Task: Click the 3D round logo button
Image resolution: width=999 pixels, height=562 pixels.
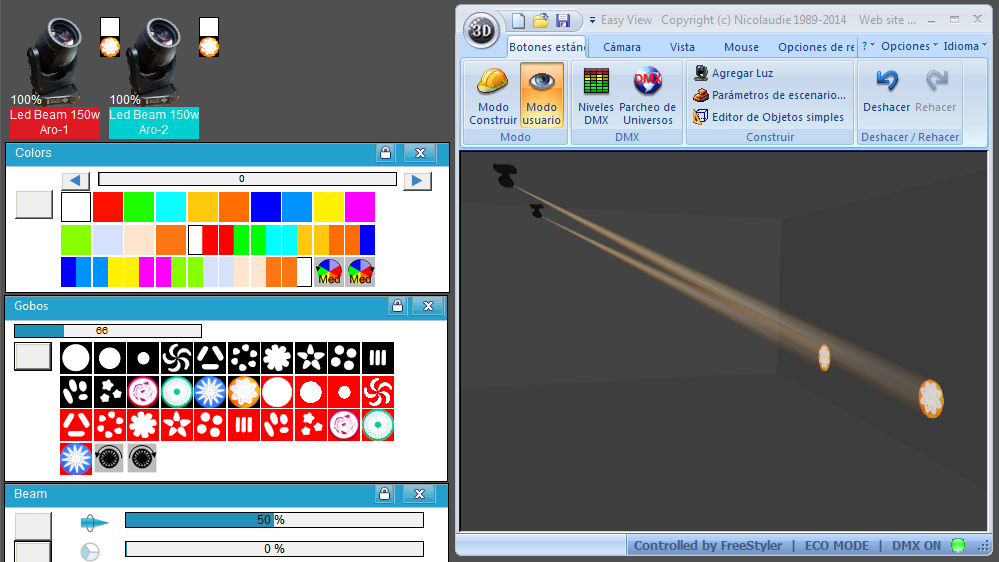Action: [481, 29]
